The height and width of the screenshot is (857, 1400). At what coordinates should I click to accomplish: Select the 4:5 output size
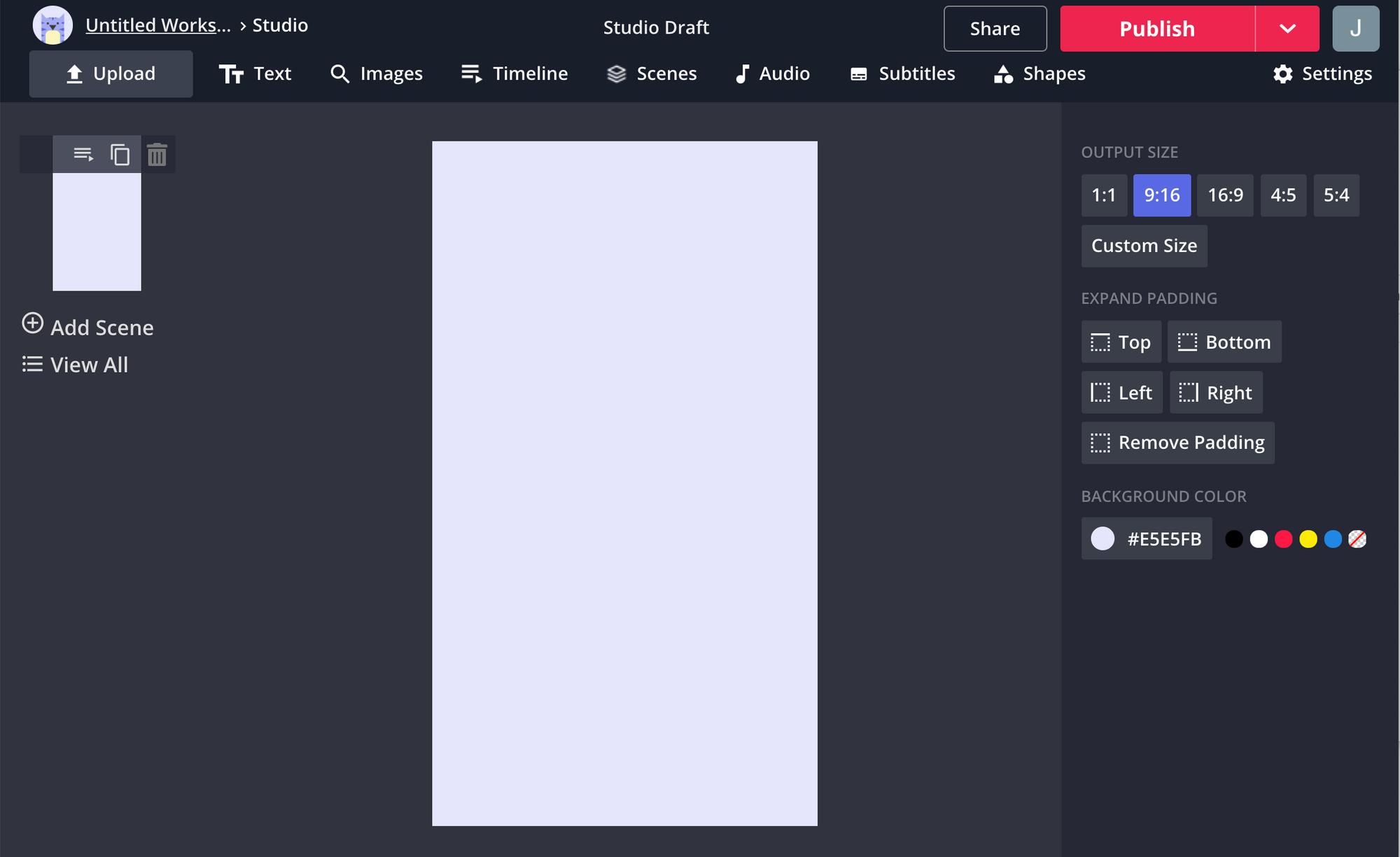coord(1282,195)
